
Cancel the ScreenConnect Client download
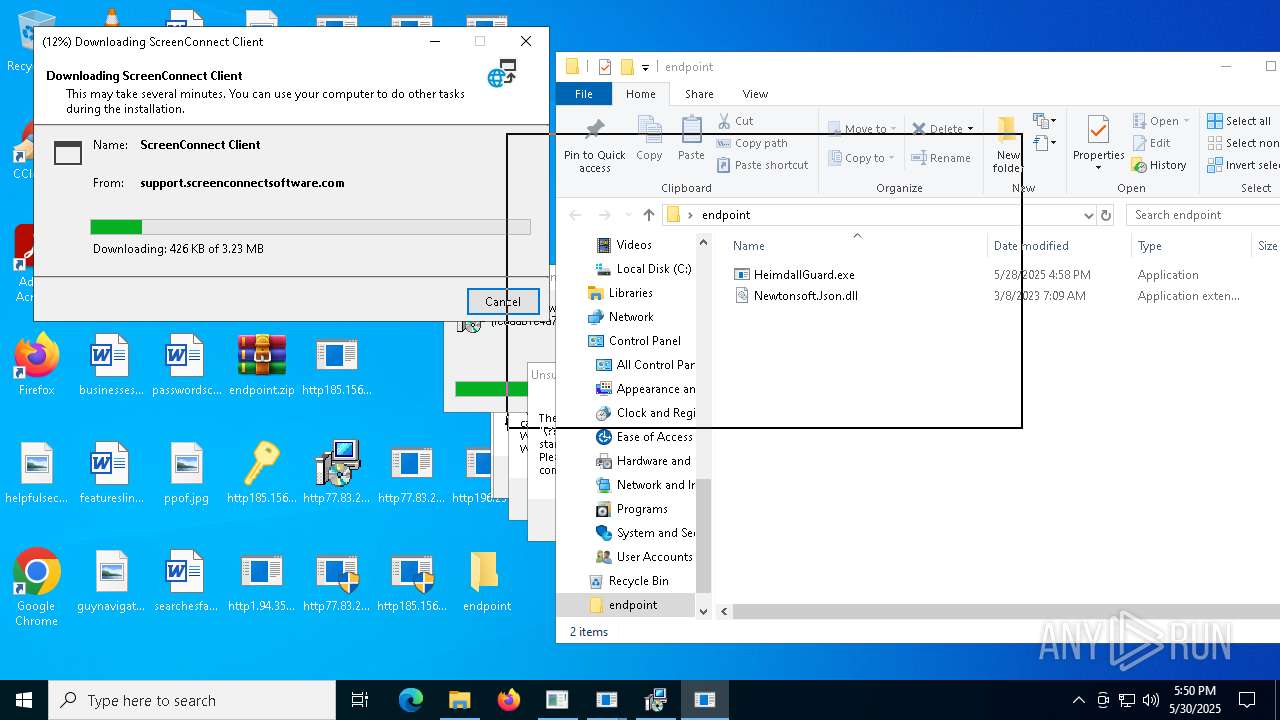click(x=503, y=301)
